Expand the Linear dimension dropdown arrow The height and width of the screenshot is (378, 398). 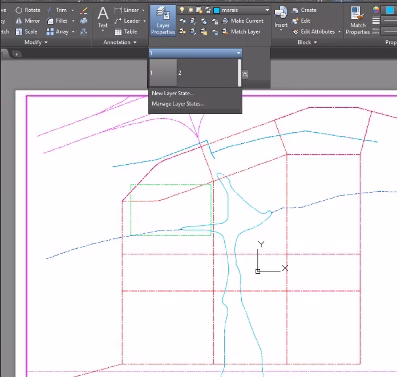(143, 10)
